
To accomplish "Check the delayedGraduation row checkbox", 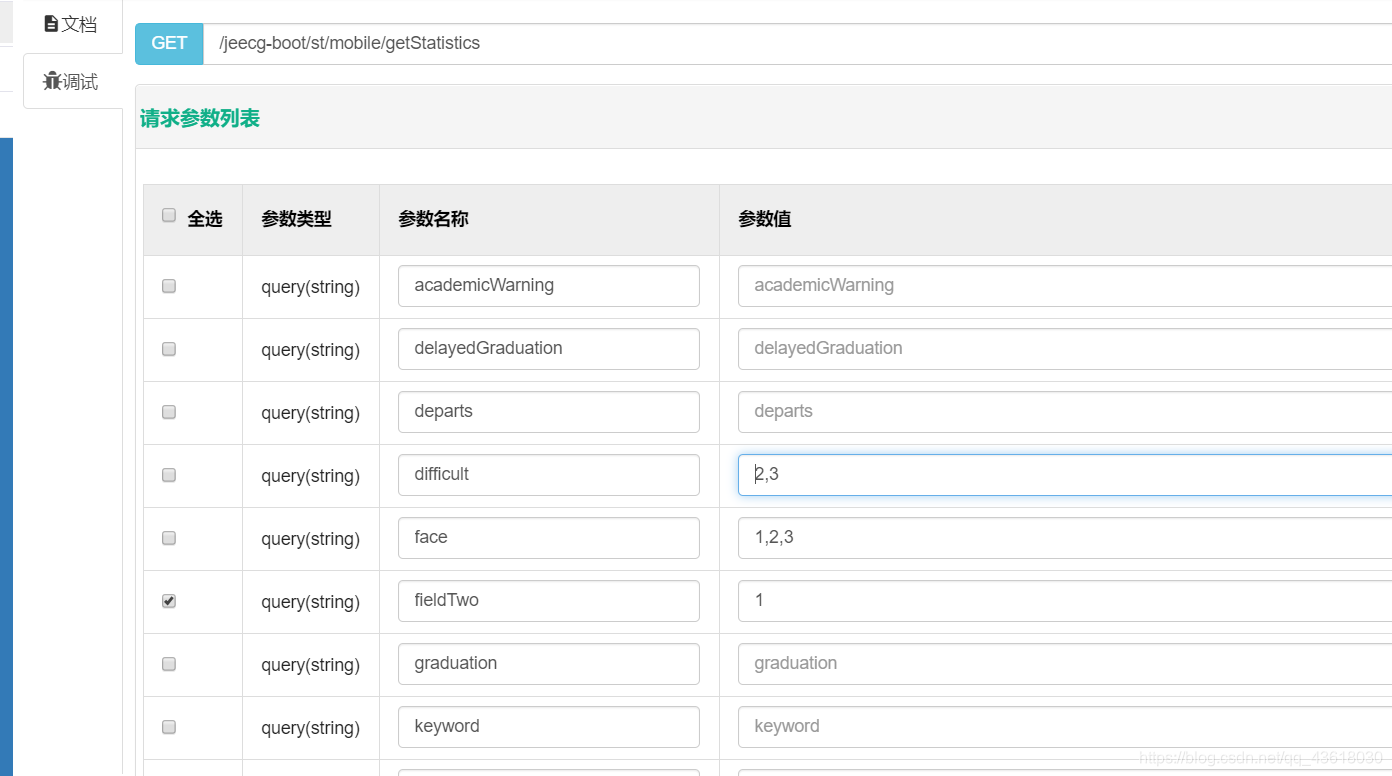I will [169, 349].
